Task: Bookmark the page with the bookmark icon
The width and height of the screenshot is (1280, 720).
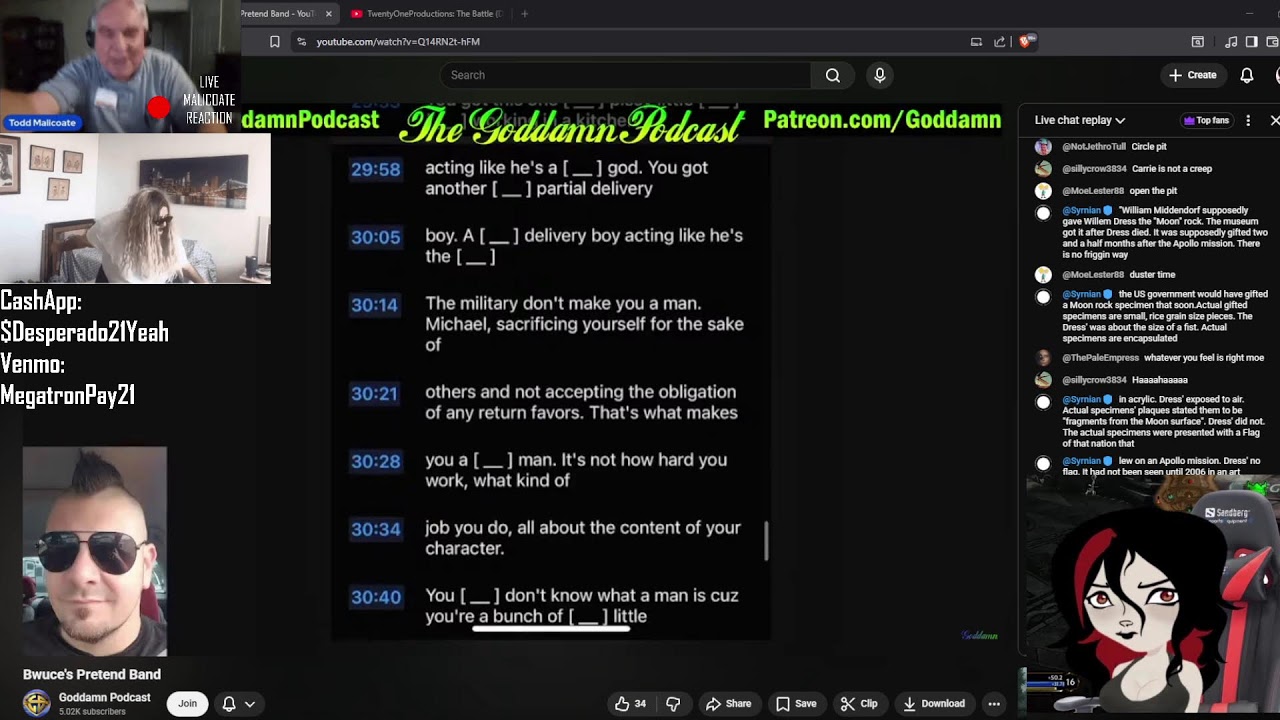Action: click(x=275, y=42)
